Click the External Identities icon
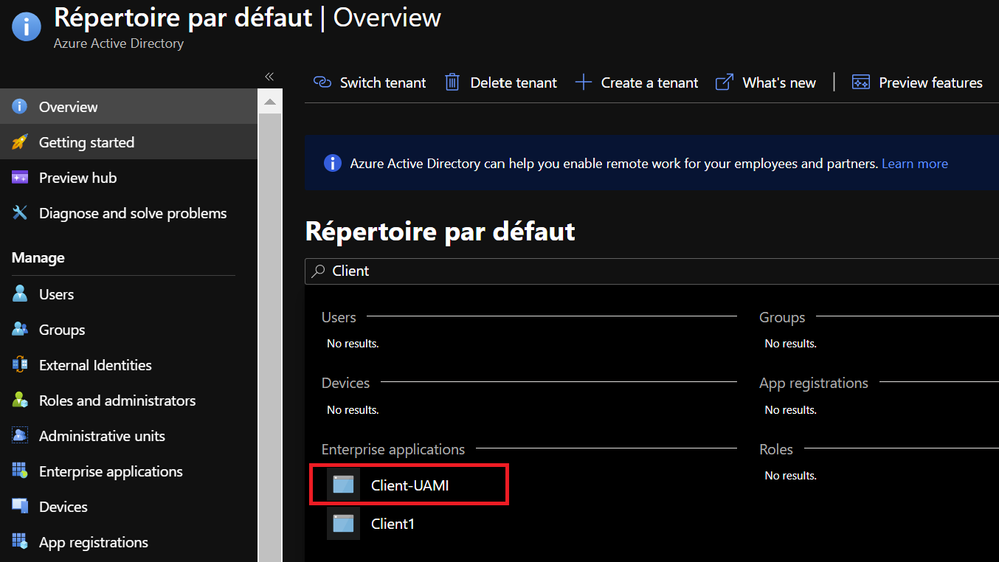Screen dimensions: 999x562 20,364
